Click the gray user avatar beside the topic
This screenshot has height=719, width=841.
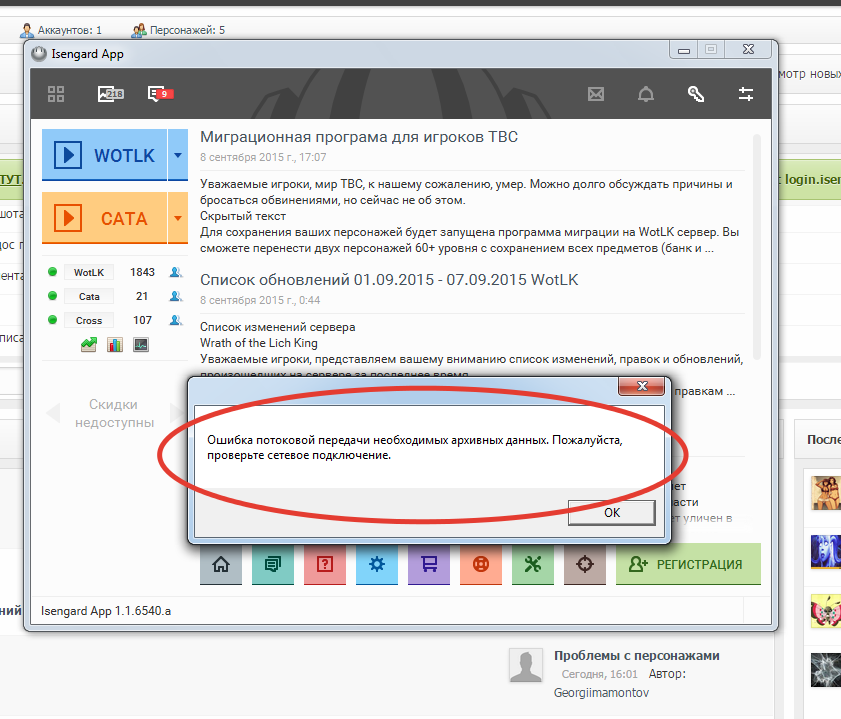tap(526, 665)
